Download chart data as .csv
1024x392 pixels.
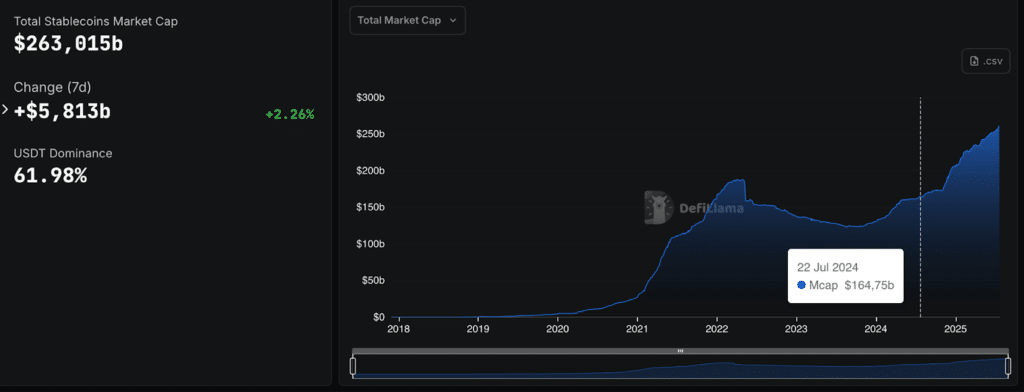[x=985, y=61]
